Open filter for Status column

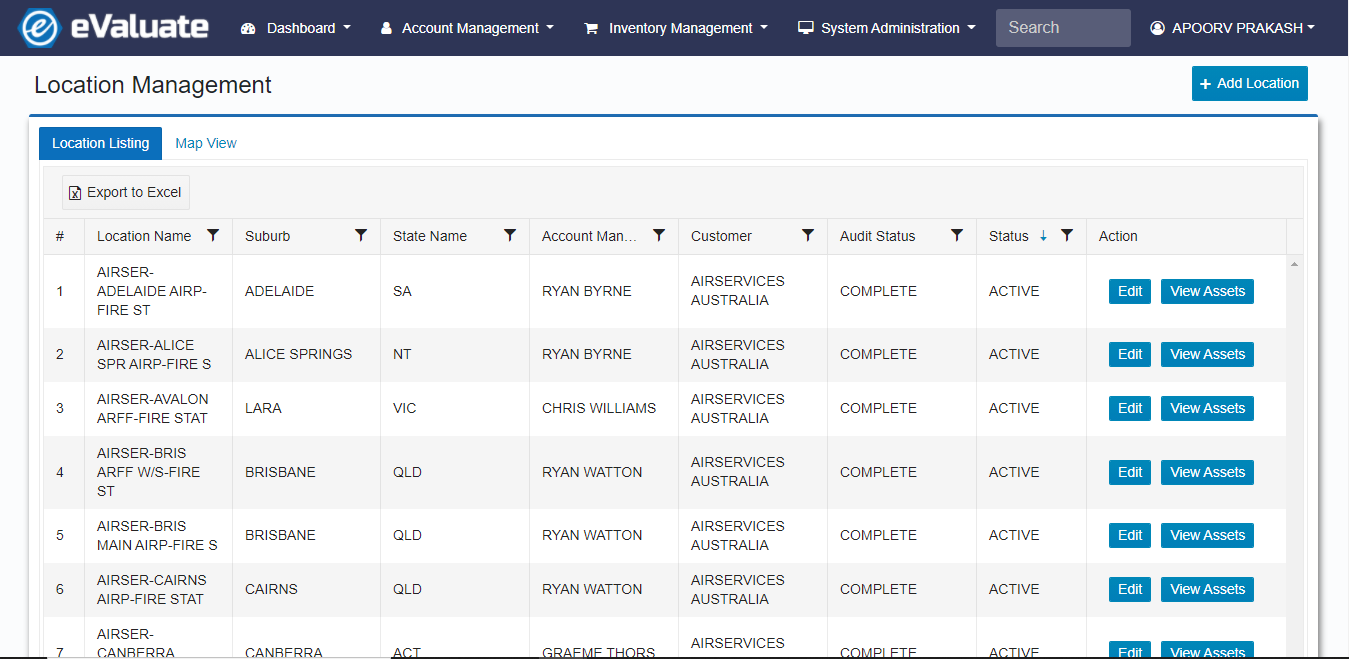tap(1067, 235)
